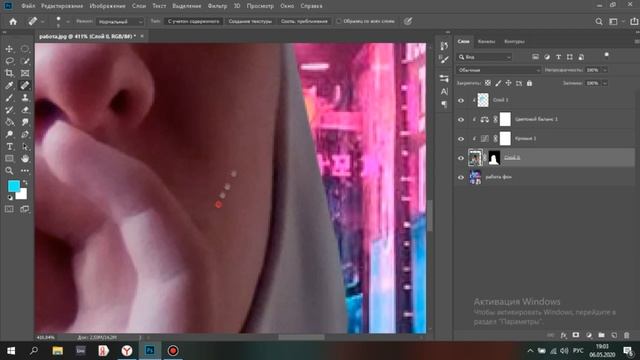Open the Layers panel menu
Image resolution: width=640 pixels, height=360 pixels.
pos(636,42)
